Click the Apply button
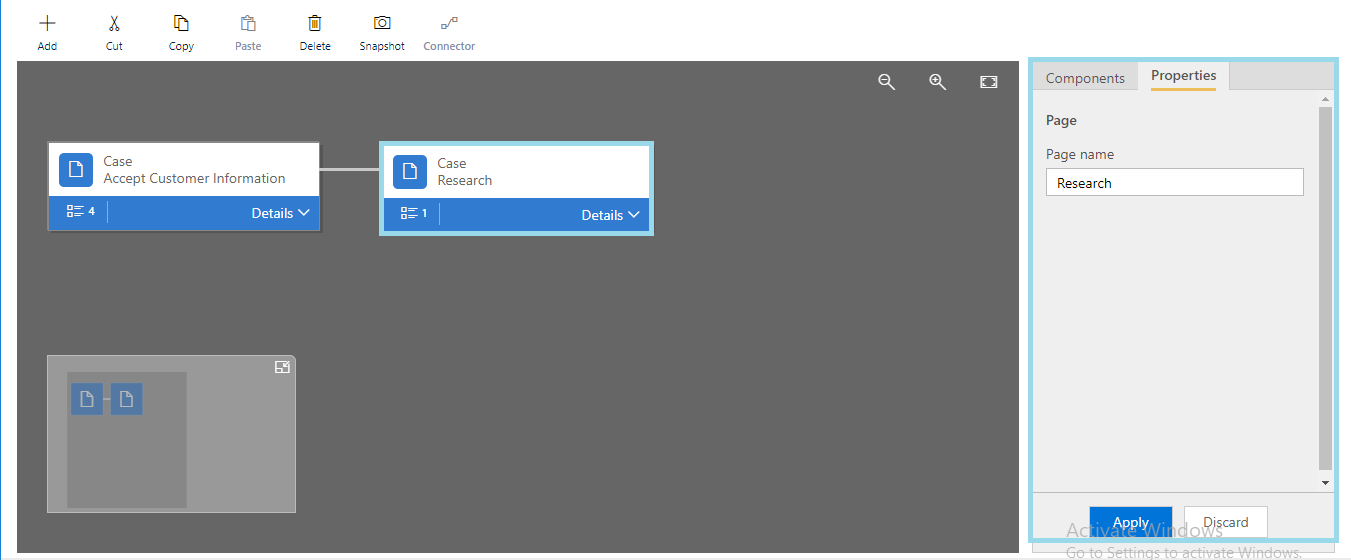This screenshot has width=1351, height=560. pos(1131,522)
